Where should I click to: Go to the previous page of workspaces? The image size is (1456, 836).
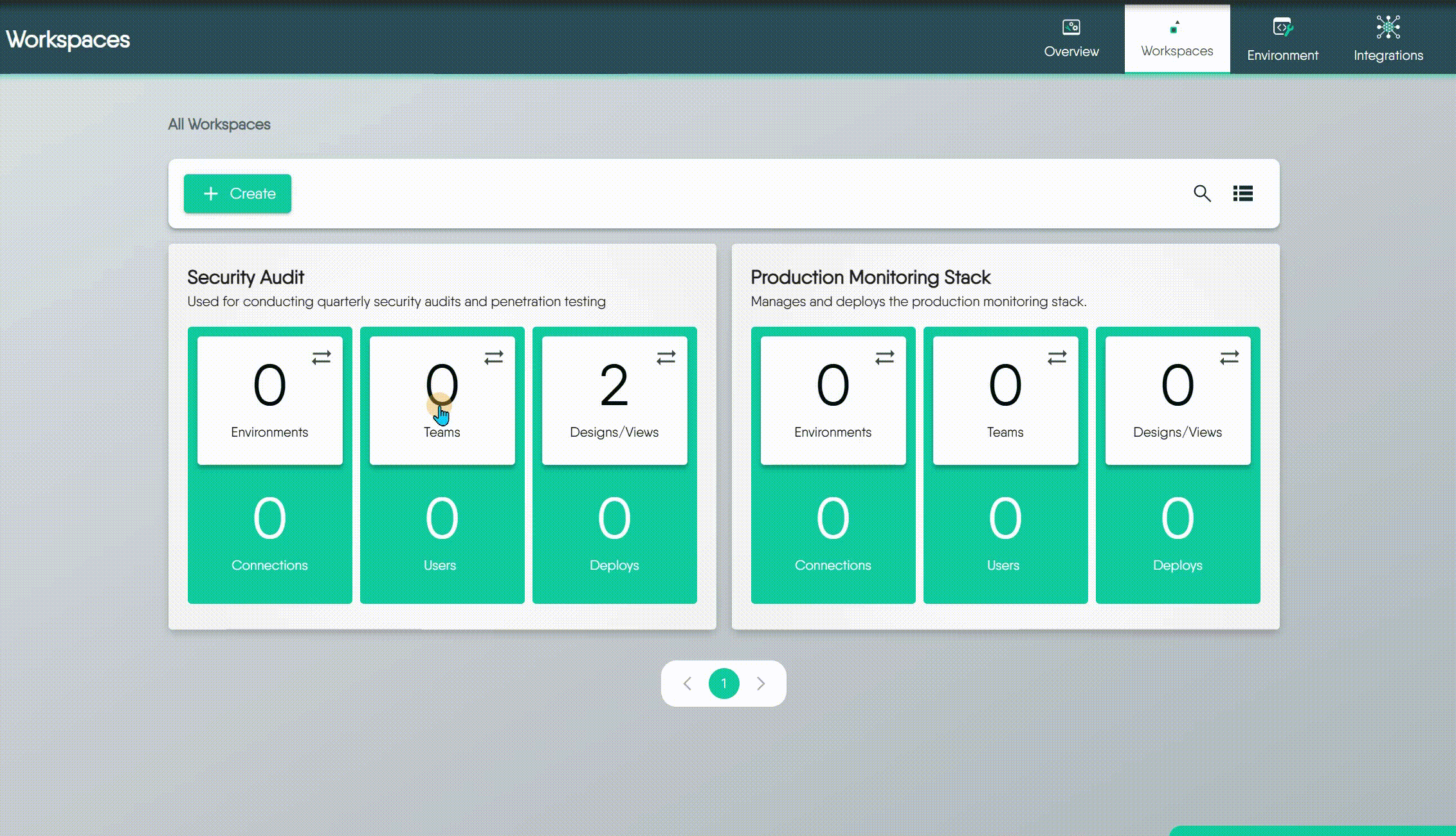coord(687,684)
